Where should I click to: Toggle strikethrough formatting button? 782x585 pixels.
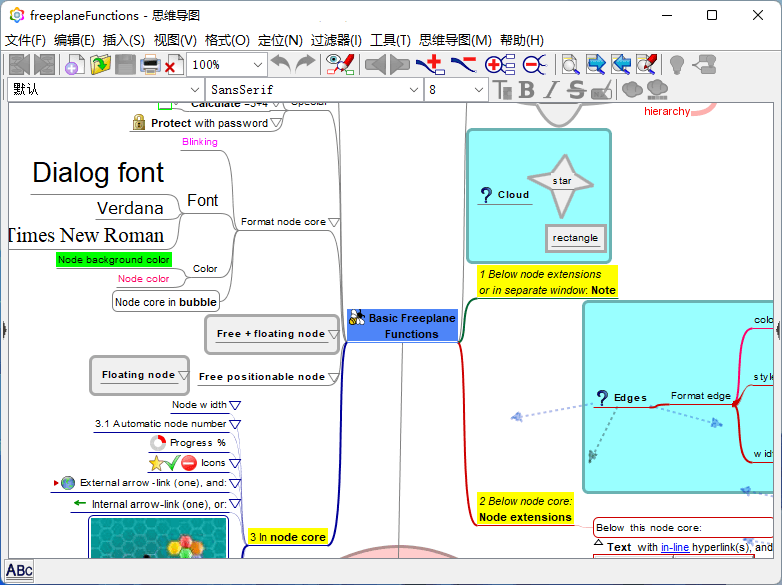(575, 90)
